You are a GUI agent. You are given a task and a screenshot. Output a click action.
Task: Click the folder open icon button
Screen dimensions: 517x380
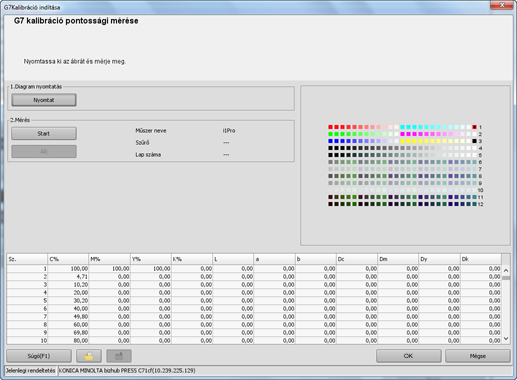pyautogui.click(x=89, y=356)
